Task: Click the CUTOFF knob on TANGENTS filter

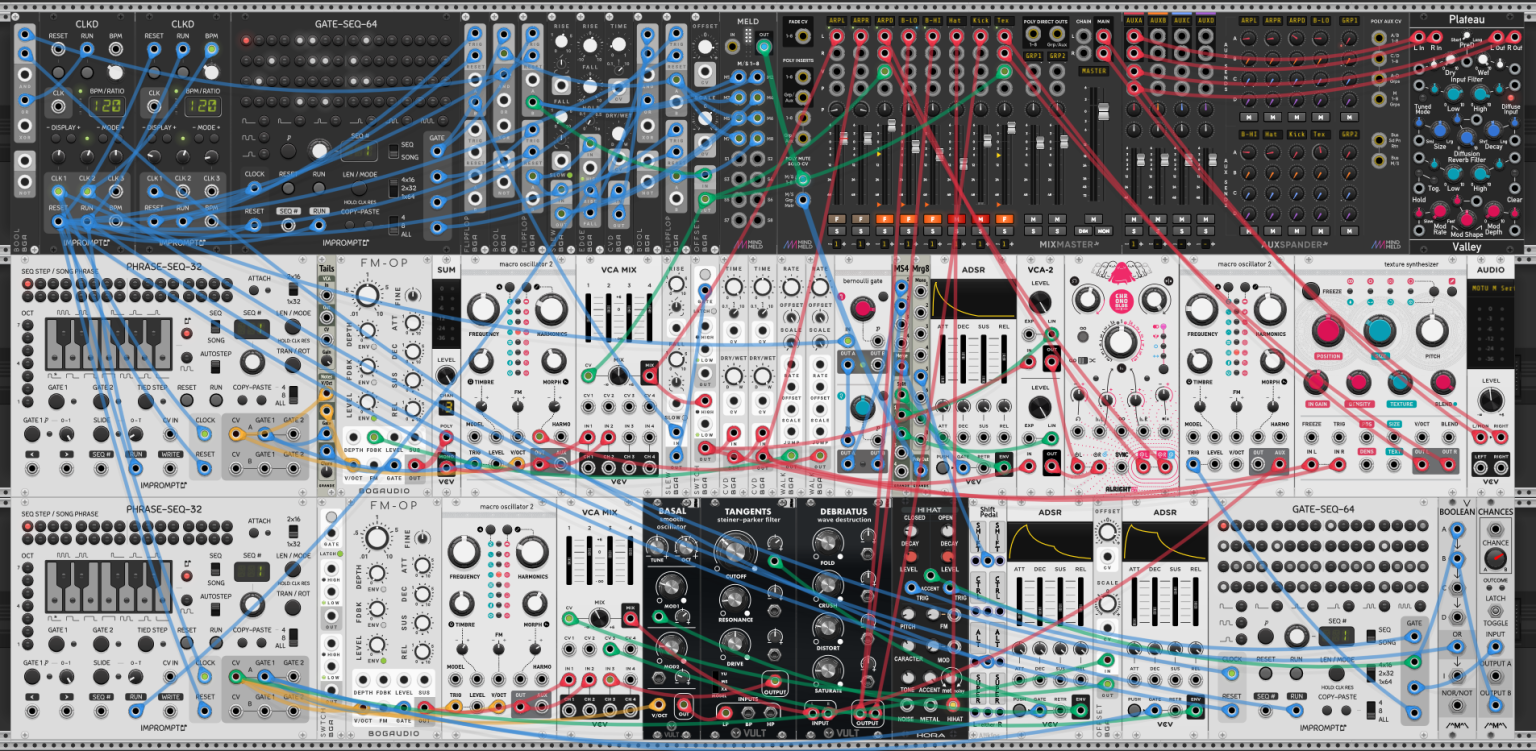Action: (735, 551)
